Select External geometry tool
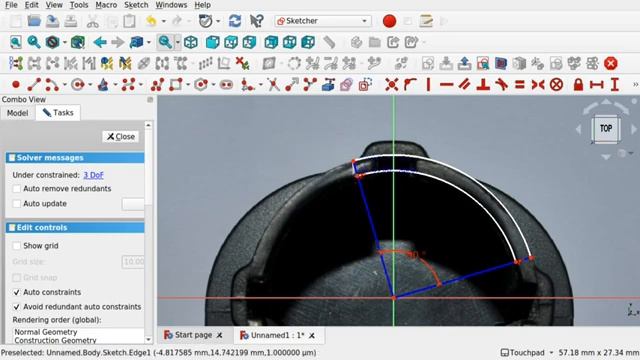This screenshot has width=640, height=360. [x=328, y=85]
